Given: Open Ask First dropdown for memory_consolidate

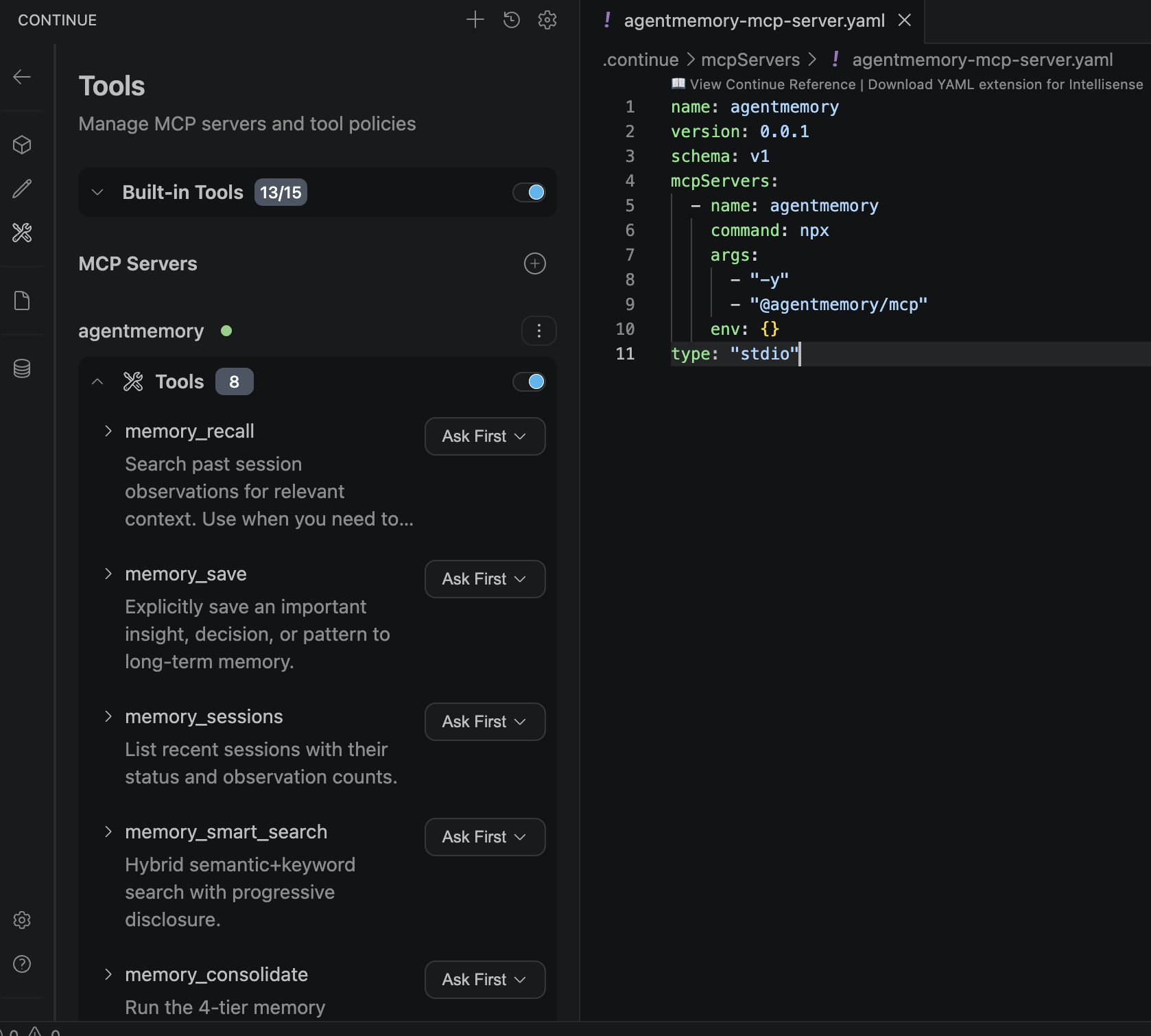Looking at the screenshot, I should 485,980.
